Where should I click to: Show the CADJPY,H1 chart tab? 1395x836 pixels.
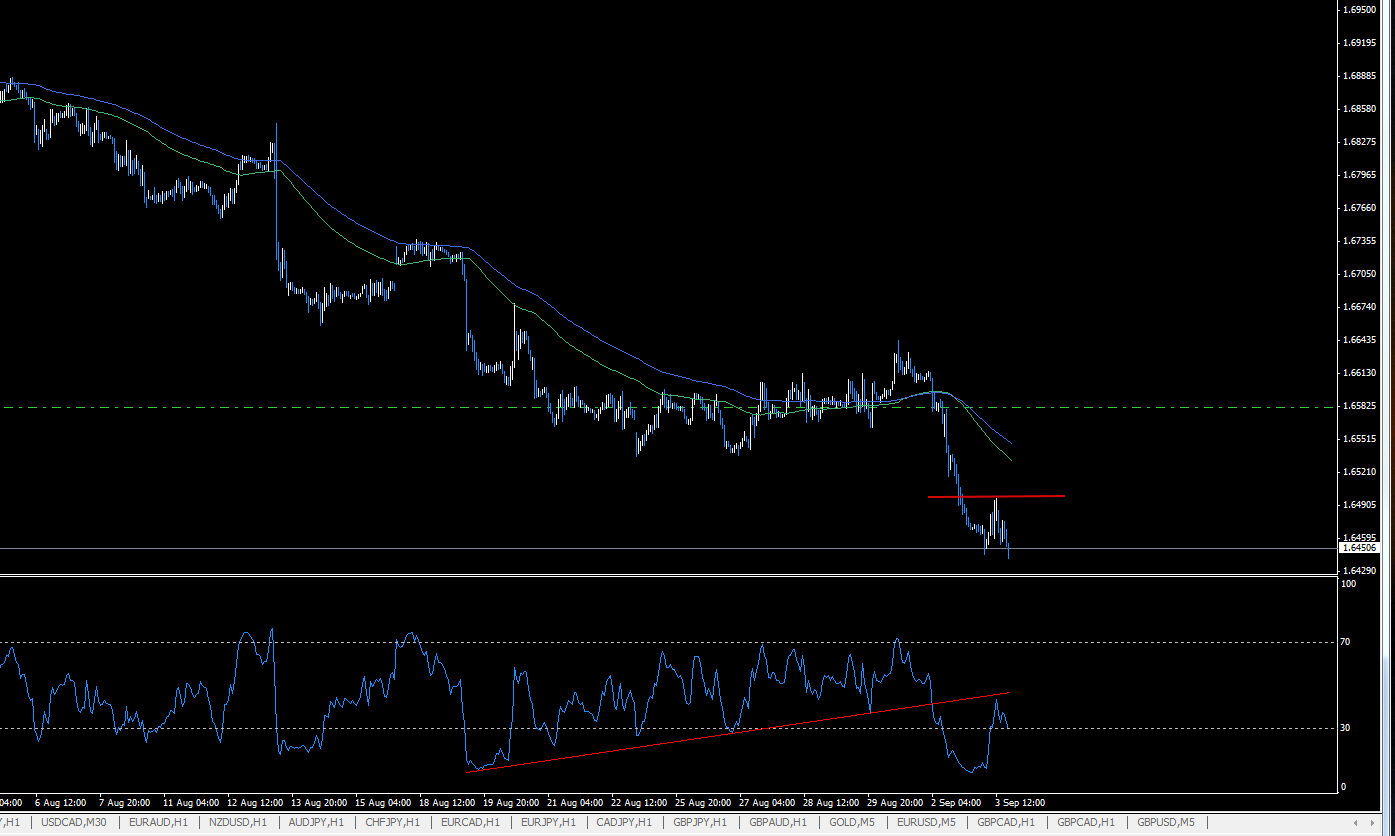coord(624,822)
